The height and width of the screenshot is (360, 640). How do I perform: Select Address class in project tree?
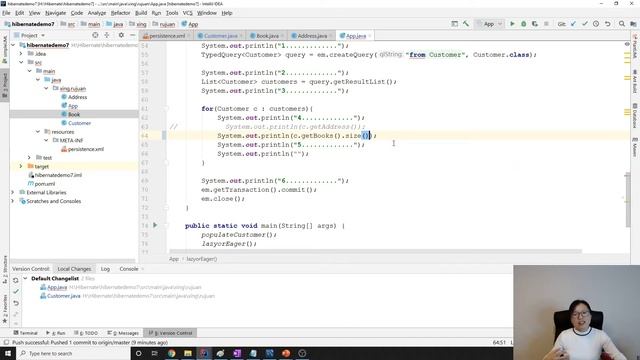click(77, 97)
